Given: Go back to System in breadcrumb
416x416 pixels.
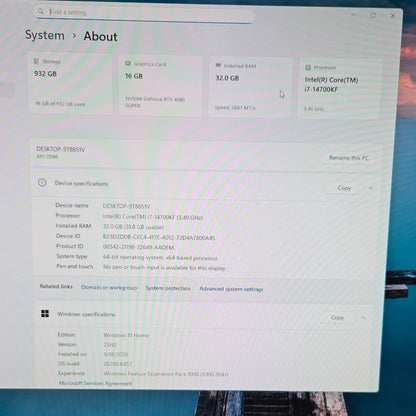Looking at the screenshot, I should click(45, 35).
